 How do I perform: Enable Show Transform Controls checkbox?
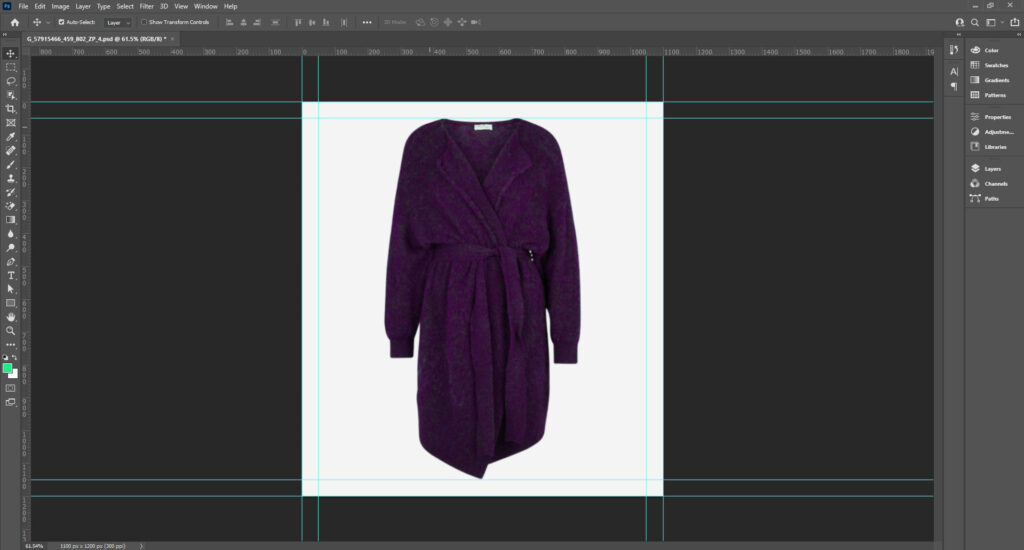[144, 22]
